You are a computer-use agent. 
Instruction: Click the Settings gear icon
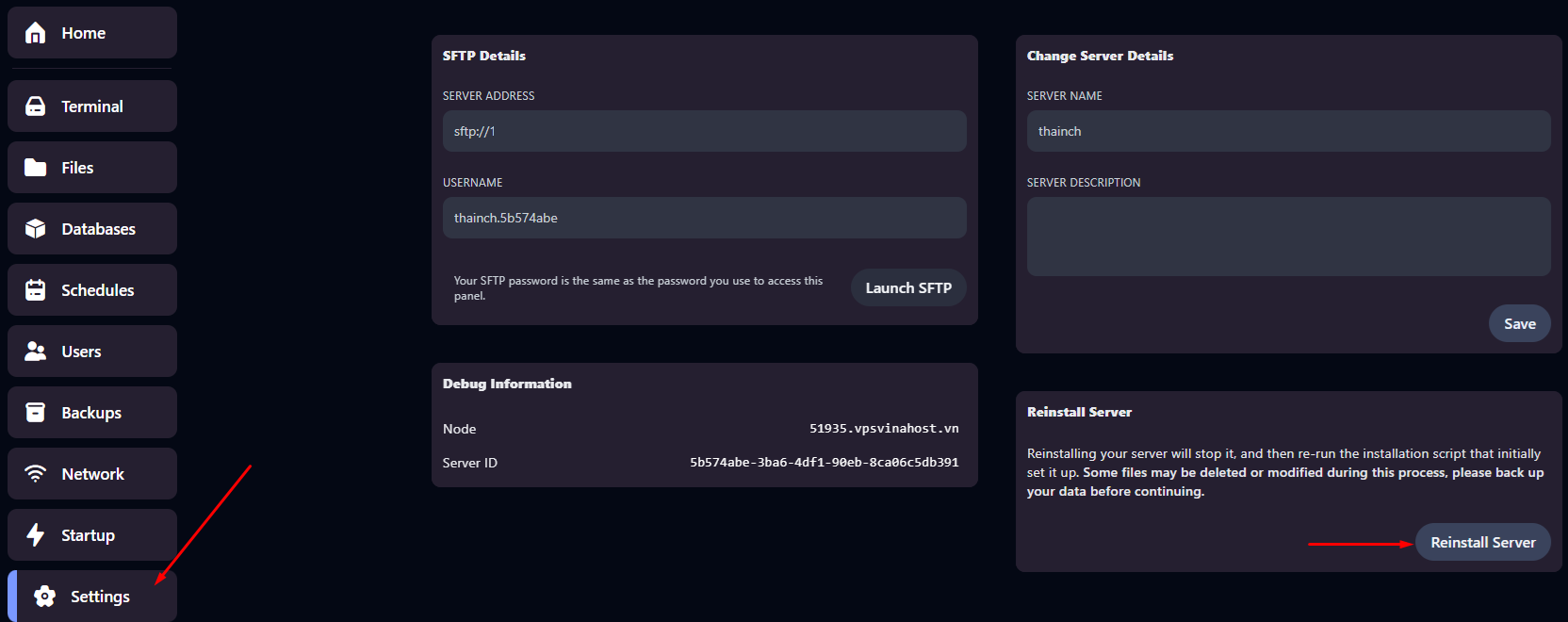click(x=44, y=597)
